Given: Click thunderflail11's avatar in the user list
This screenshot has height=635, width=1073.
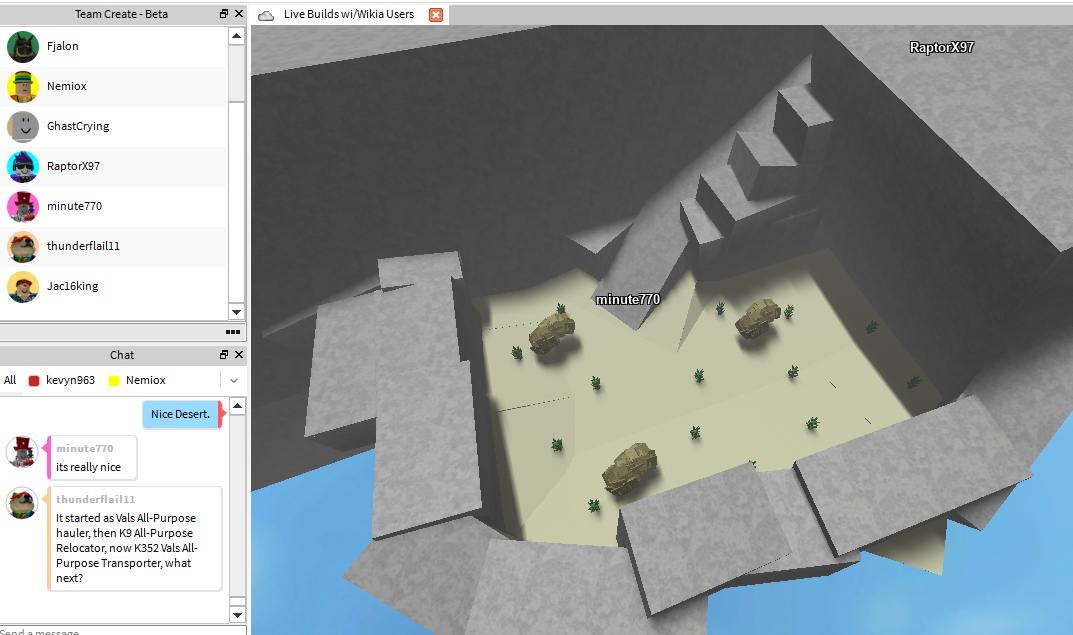Looking at the screenshot, I should [x=23, y=247].
